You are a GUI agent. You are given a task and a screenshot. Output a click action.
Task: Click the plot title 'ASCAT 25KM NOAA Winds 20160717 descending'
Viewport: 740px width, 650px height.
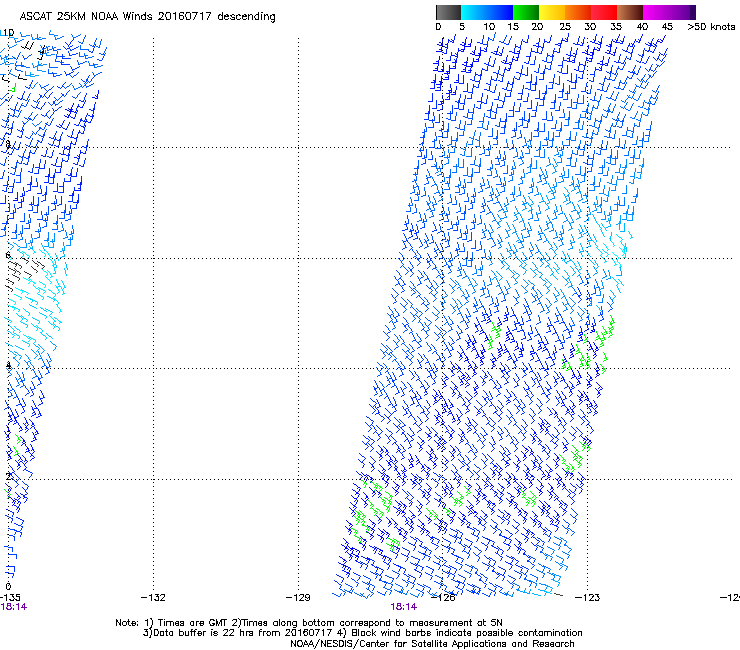pyautogui.click(x=147, y=17)
